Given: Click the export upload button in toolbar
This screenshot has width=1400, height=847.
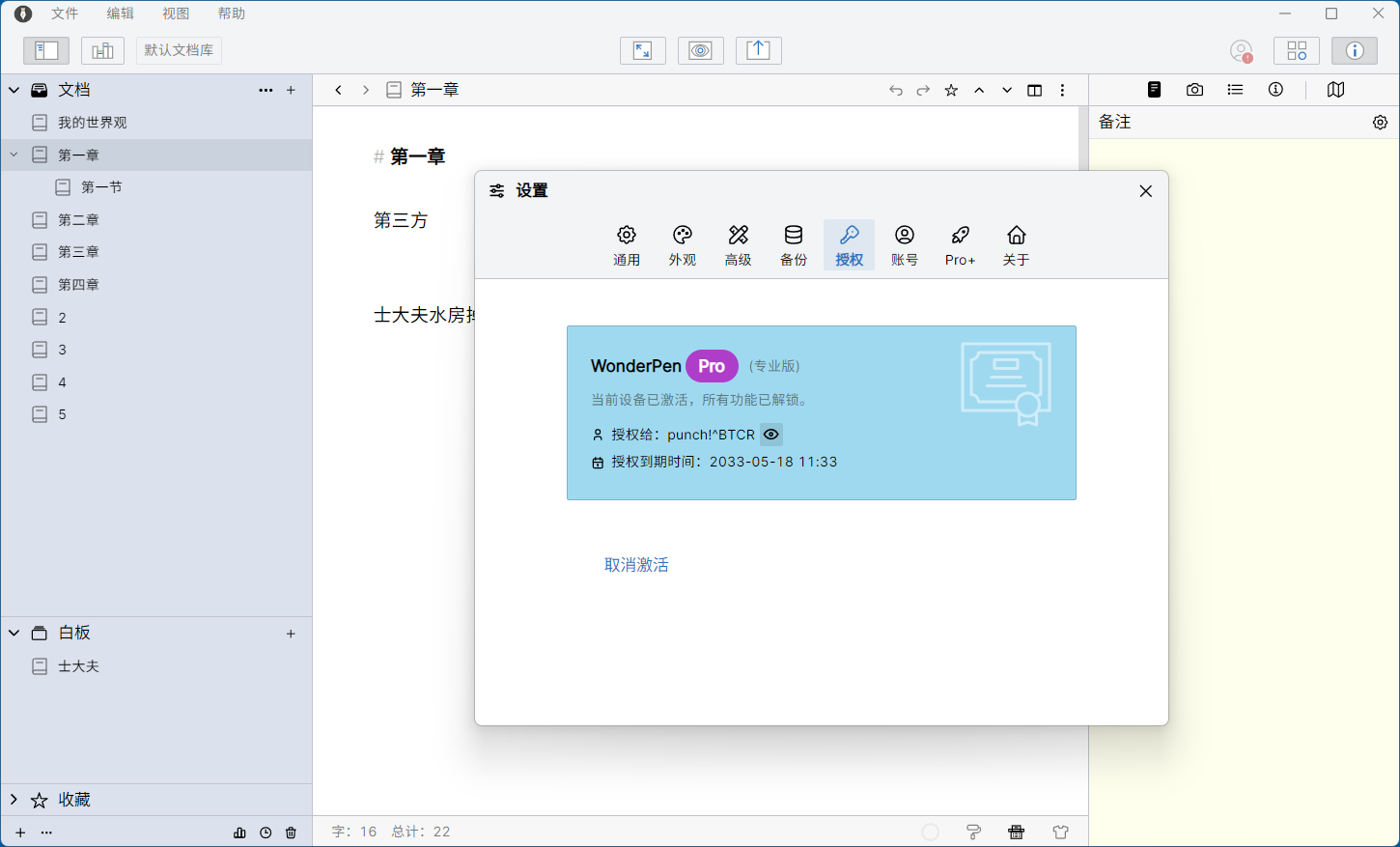Looking at the screenshot, I should click(x=759, y=50).
